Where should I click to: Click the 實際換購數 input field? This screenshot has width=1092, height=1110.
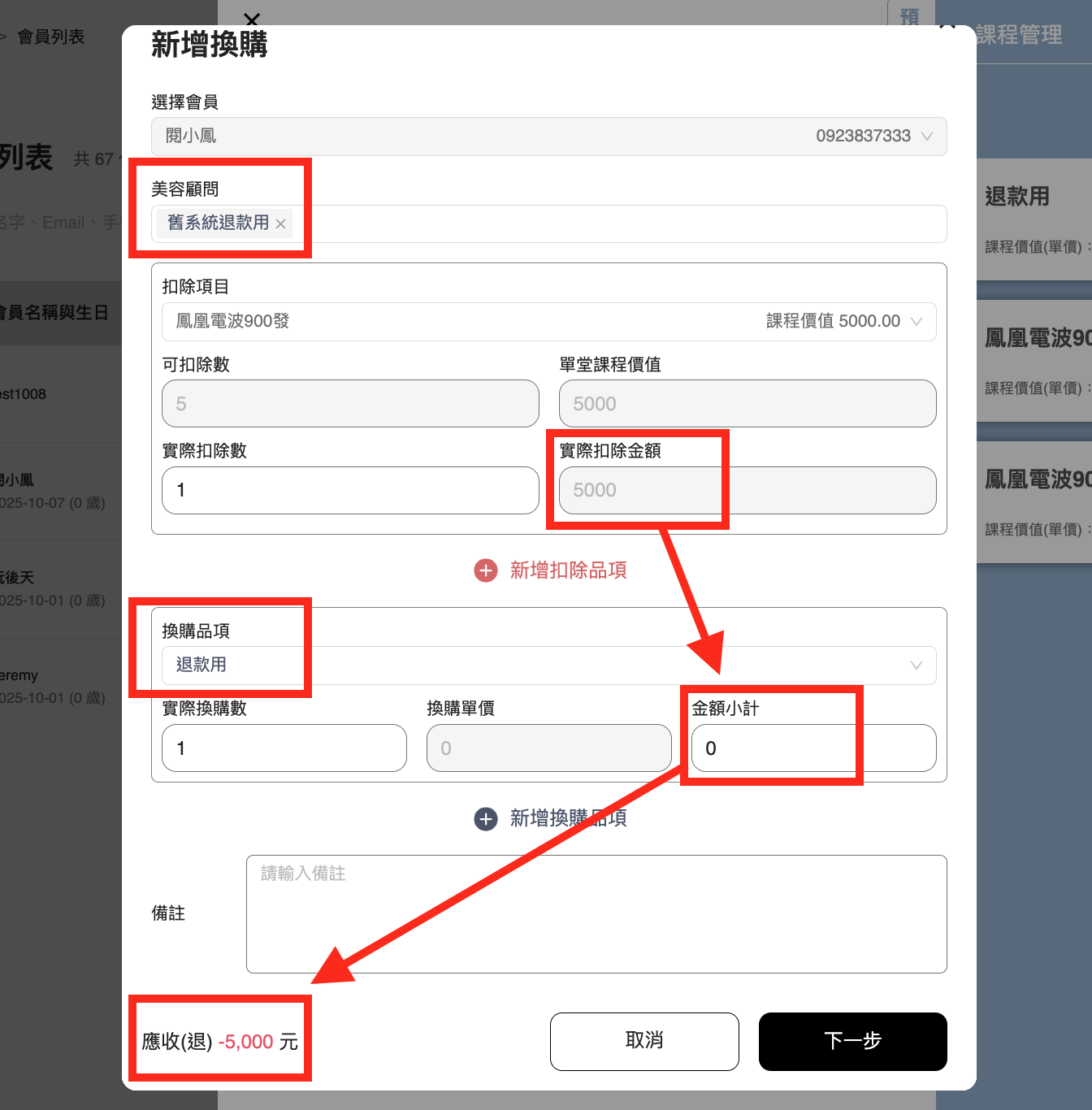point(284,748)
